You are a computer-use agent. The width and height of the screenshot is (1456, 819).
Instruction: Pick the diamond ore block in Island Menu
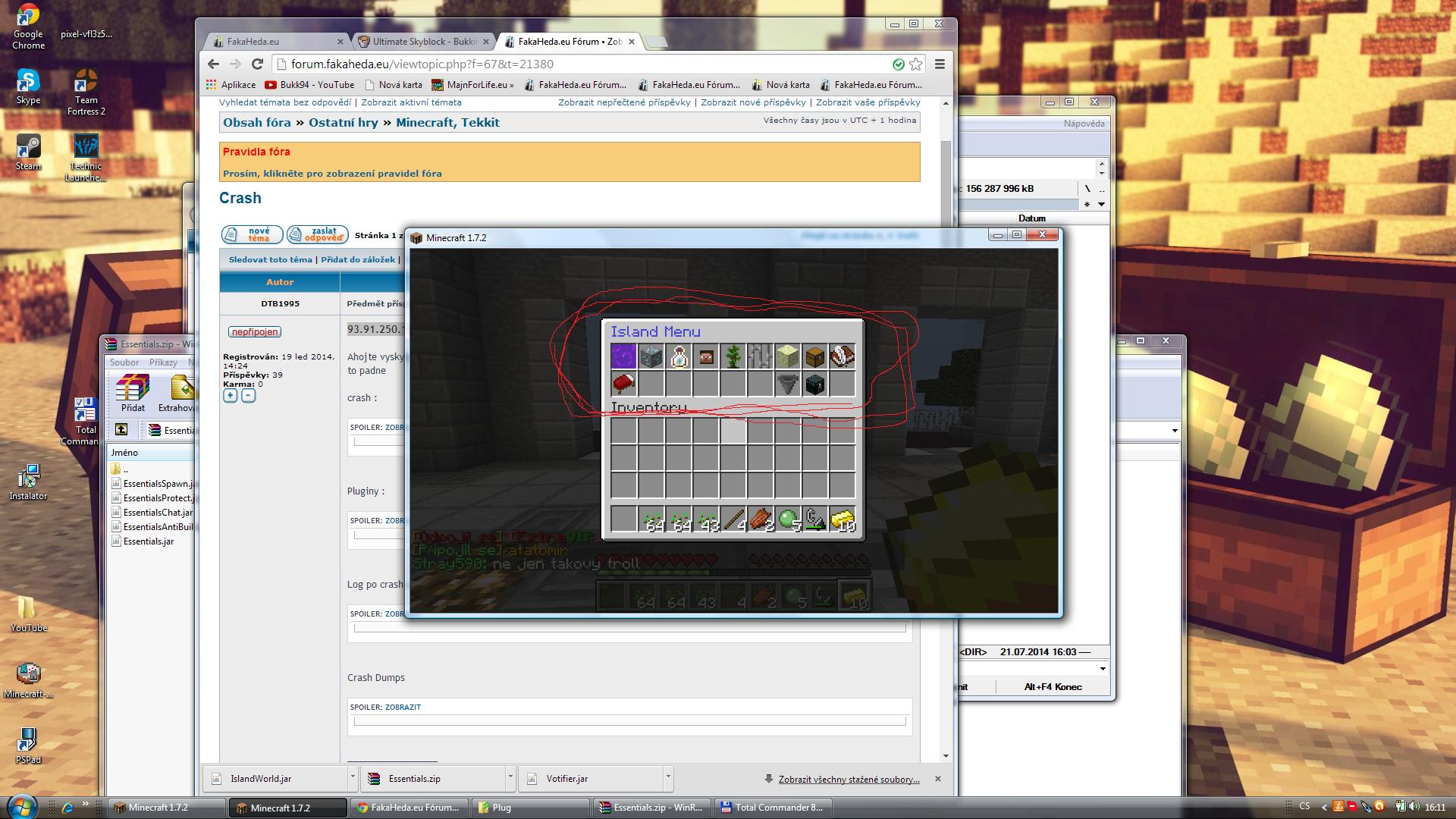click(651, 356)
